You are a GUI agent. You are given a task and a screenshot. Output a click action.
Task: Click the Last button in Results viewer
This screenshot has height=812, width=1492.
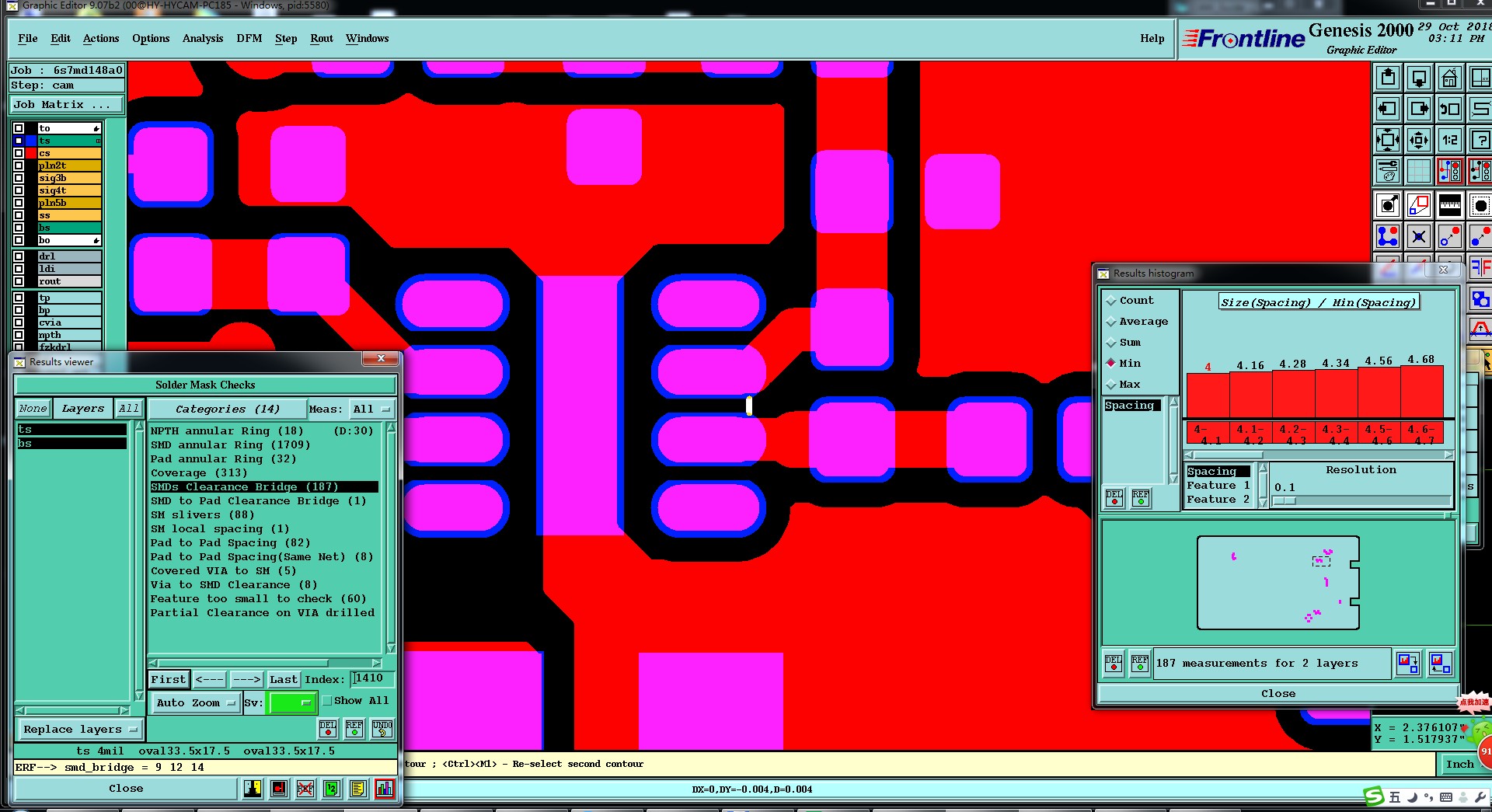pos(284,680)
